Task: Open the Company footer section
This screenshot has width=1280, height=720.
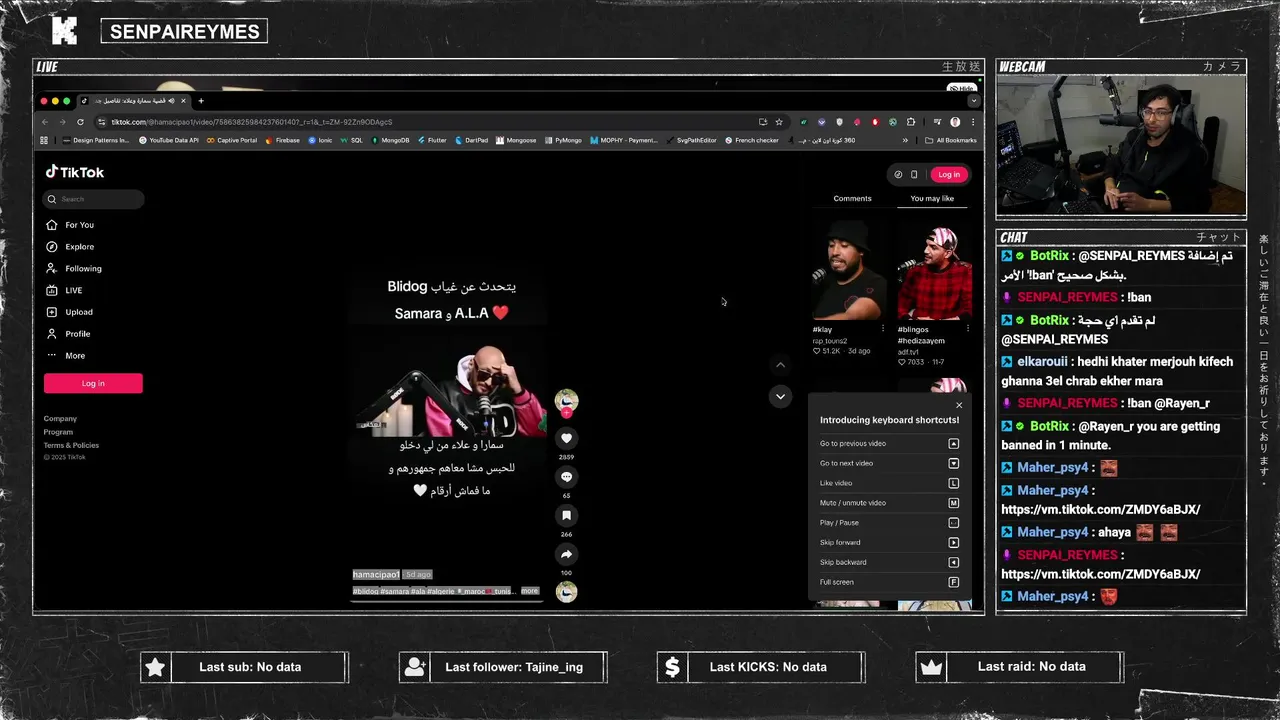Action: coord(60,419)
